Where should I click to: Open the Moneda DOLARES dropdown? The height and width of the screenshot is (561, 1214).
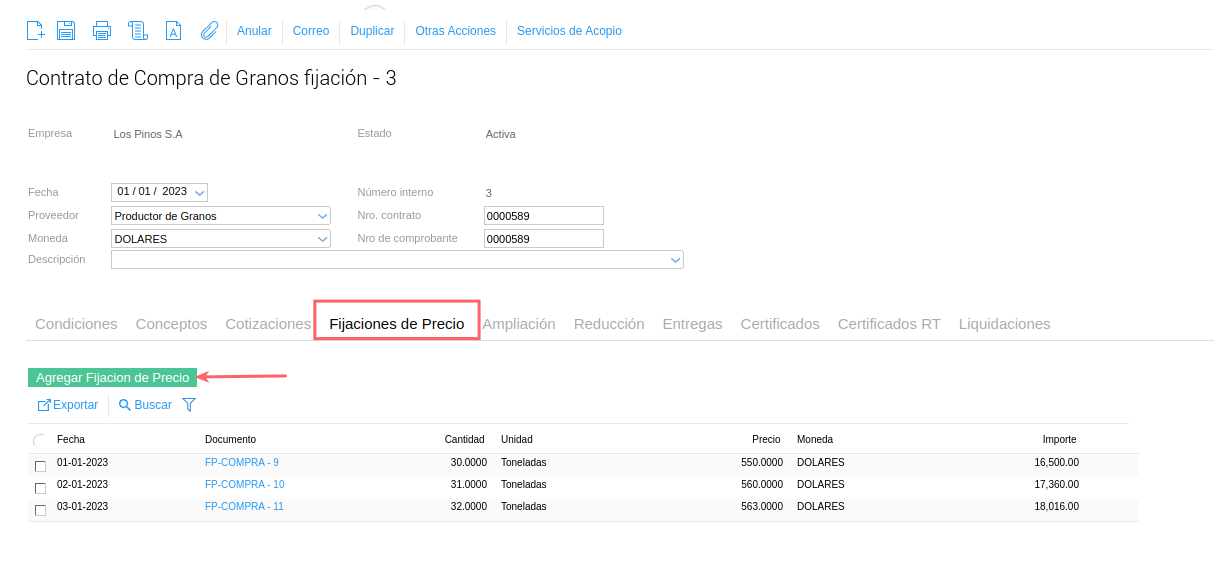(322, 238)
